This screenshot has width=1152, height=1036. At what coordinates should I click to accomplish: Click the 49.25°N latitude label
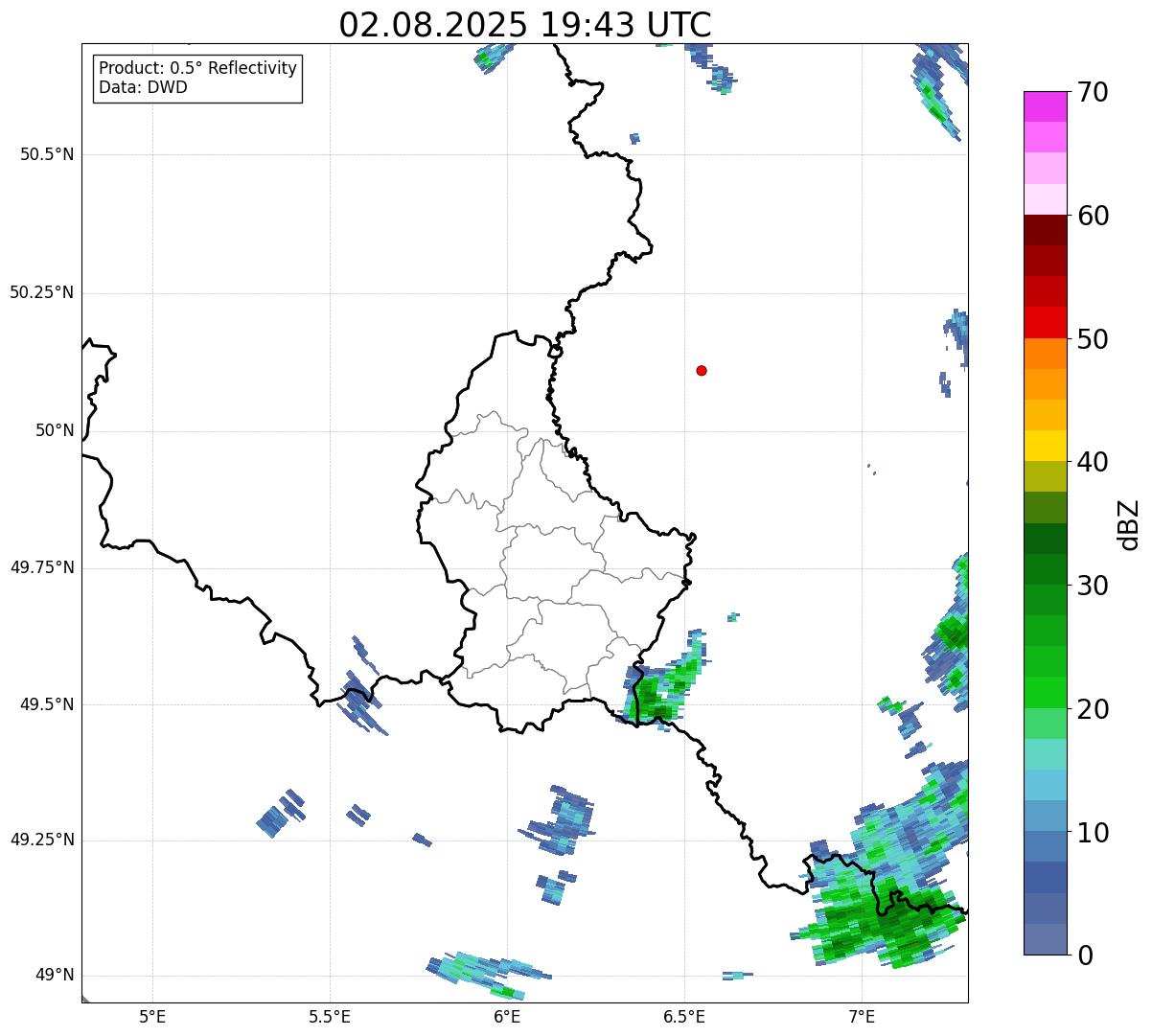pos(42,840)
